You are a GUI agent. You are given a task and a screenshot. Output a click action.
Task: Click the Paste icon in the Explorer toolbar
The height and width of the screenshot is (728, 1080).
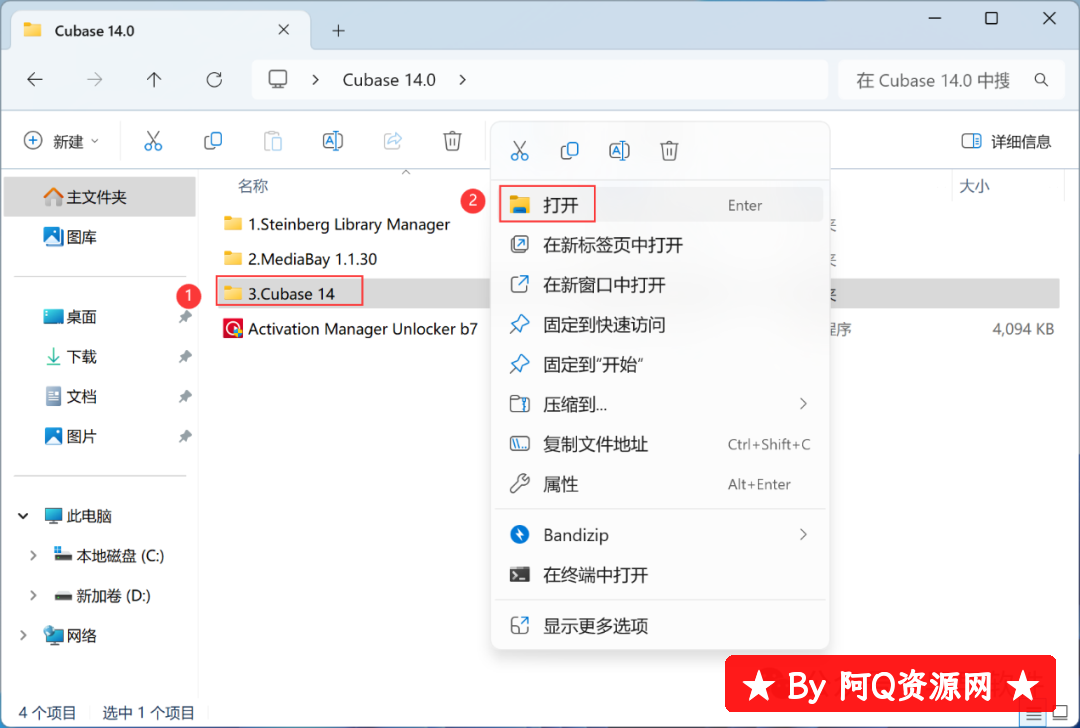(x=273, y=141)
